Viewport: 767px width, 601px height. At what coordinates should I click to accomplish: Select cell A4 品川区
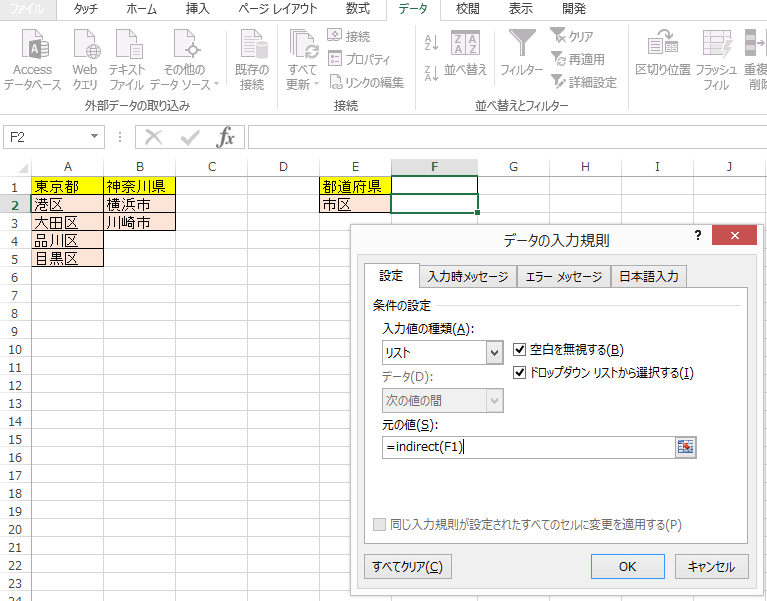click(x=68, y=240)
